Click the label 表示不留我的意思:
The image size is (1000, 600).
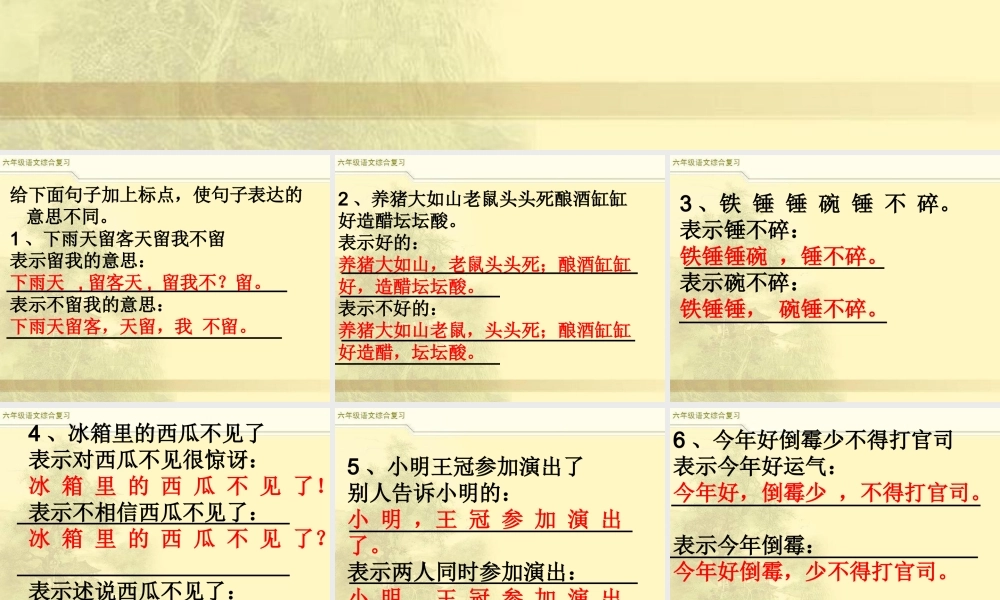click(x=87, y=305)
